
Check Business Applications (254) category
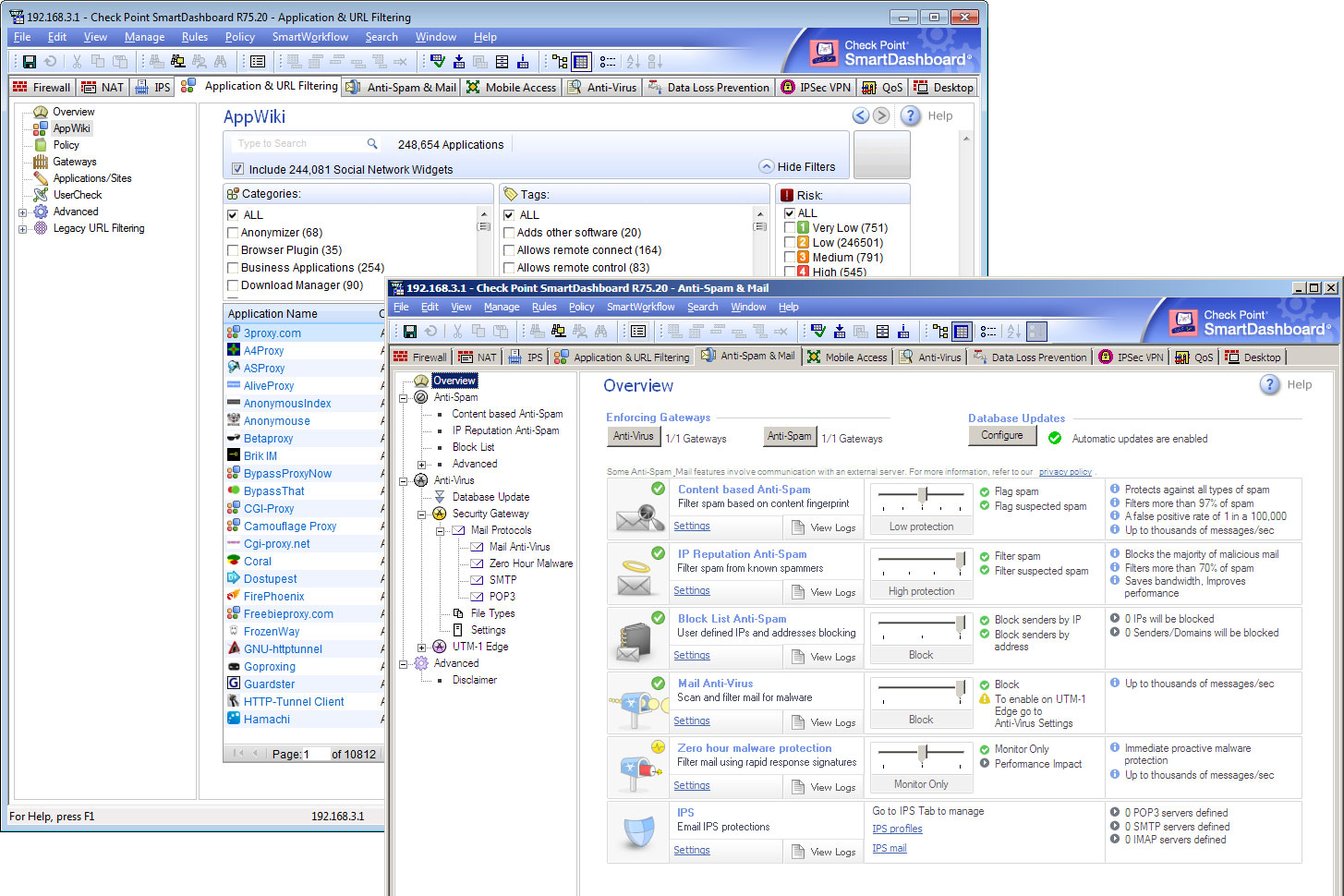coord(233,268)
